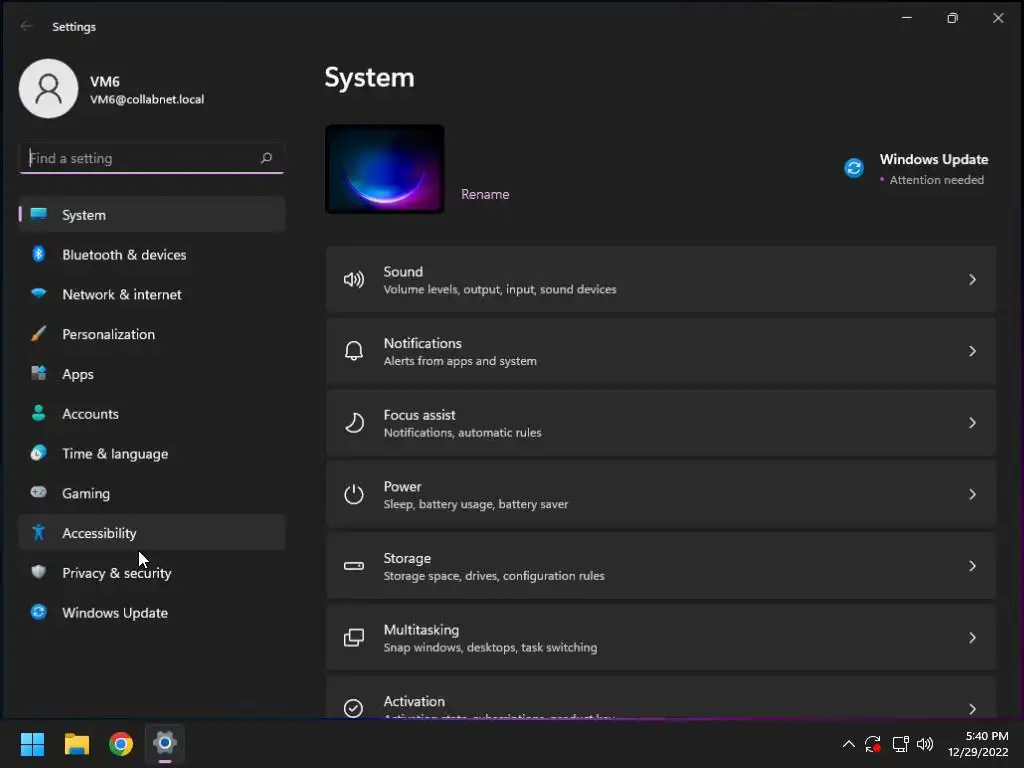Expand the Focus assist chevron
1024x768 pixels.
click(x=972, y=423)
